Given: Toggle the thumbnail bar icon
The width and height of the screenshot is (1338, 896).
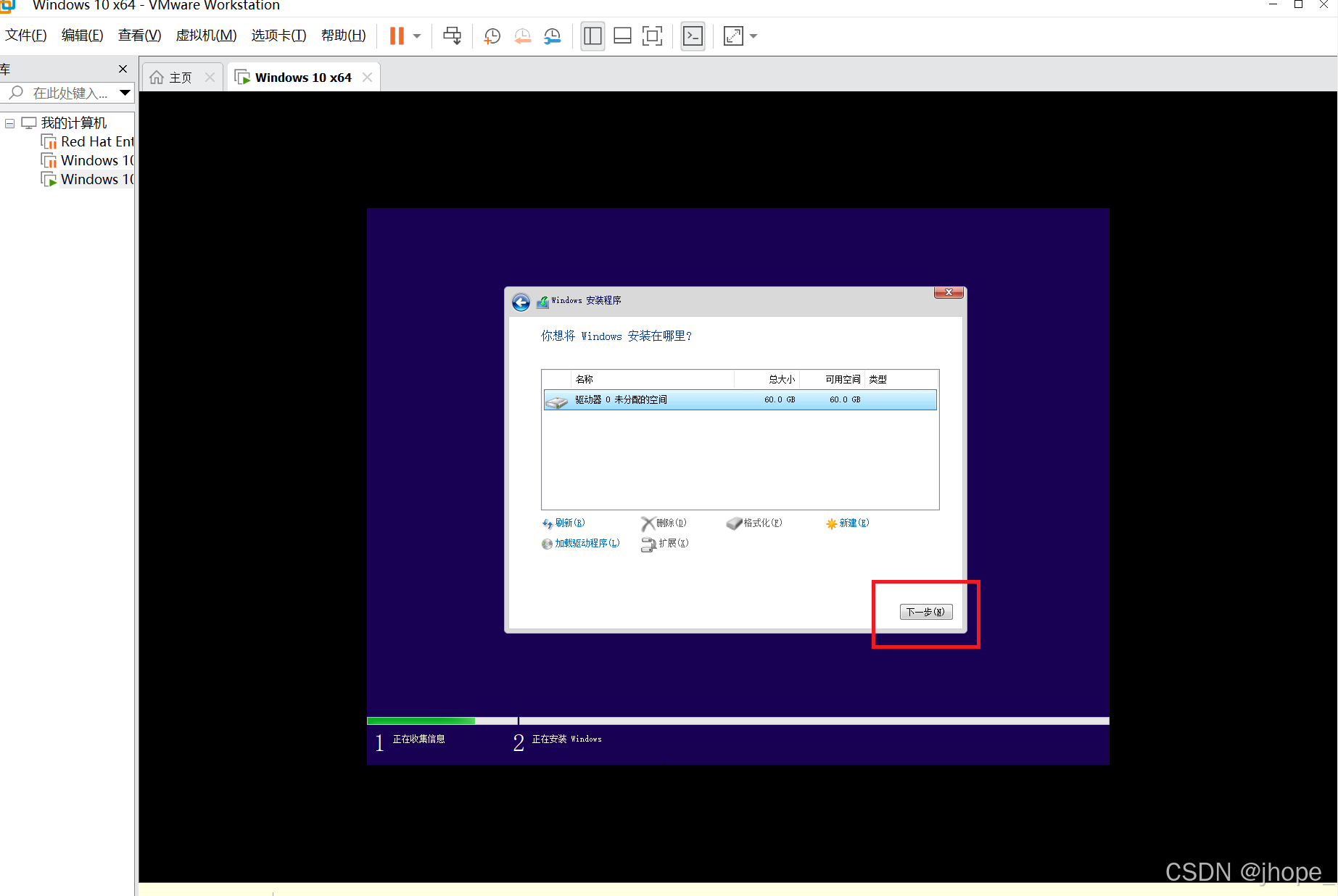Looking at the screenshot, I should pyautogui.click(x=622, y=36).
